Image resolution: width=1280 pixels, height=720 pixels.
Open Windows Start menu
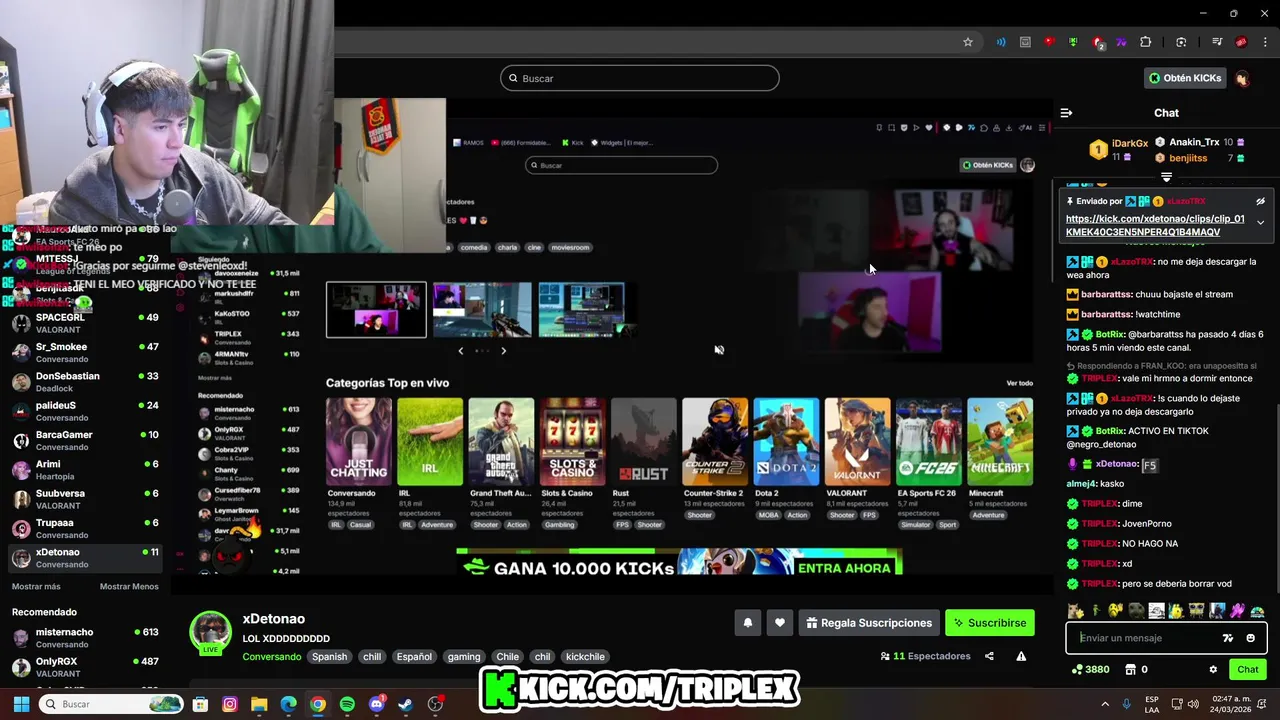tap(21, 704)
